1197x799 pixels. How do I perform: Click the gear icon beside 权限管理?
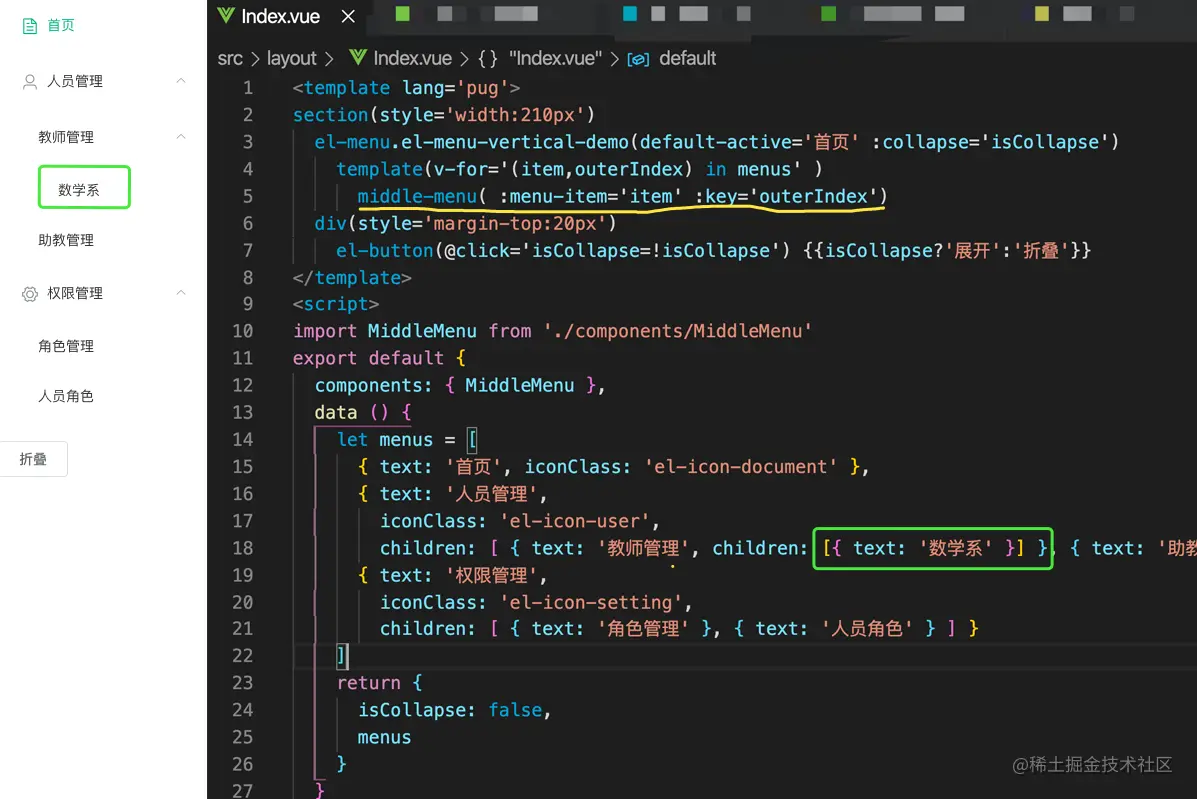pyautogui.click(x=30, y=294)
